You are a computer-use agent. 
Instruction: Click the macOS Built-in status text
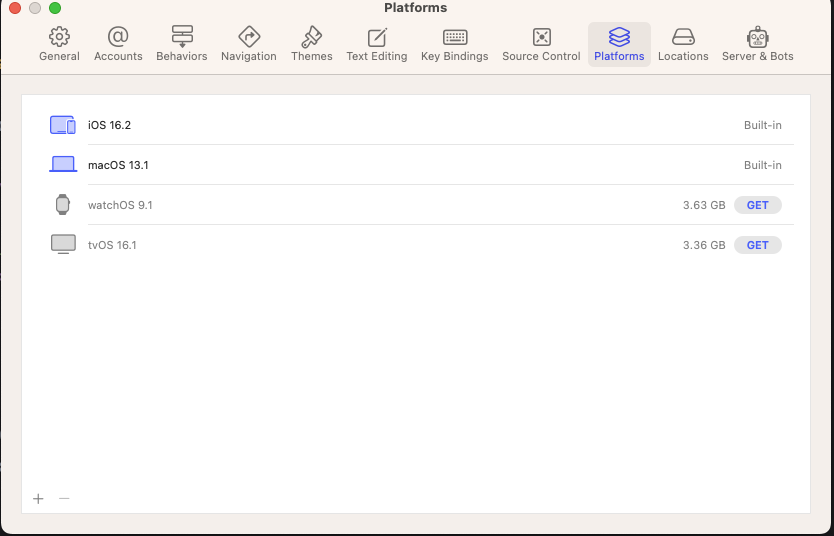[763, 165]
